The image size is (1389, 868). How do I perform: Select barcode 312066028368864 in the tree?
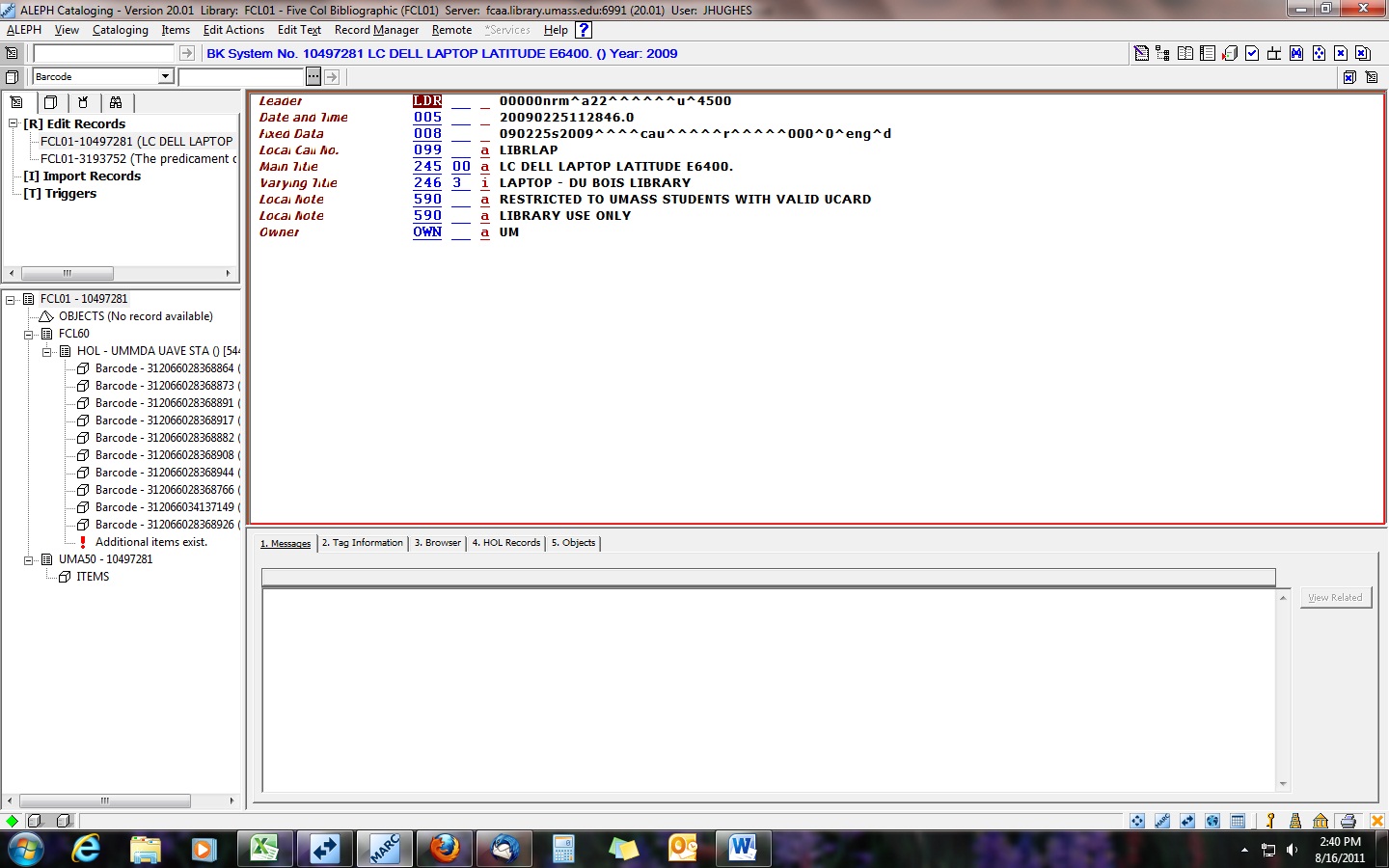click(164, 368)
